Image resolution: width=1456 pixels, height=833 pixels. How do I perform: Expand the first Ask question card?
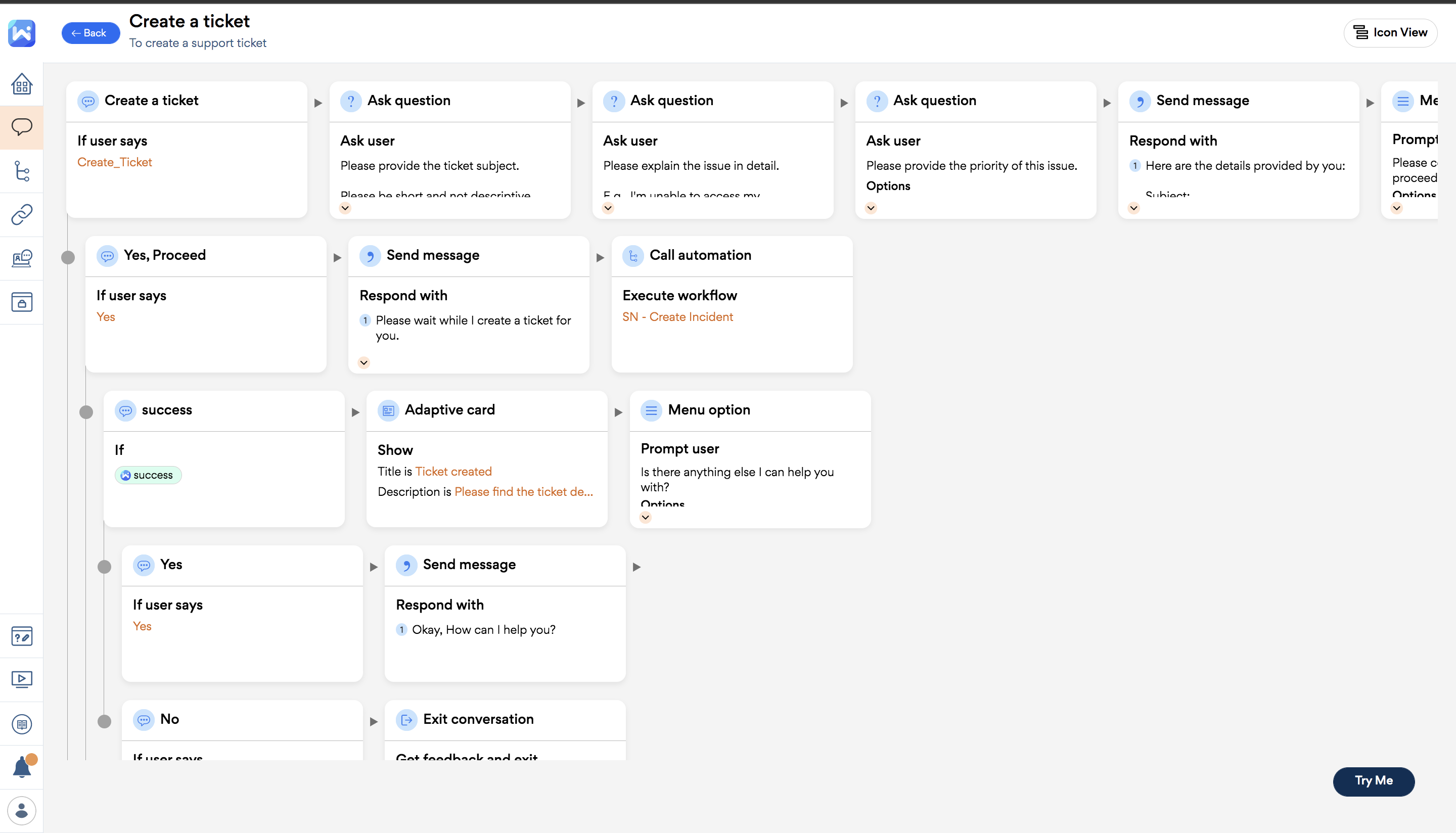[345, 208]
